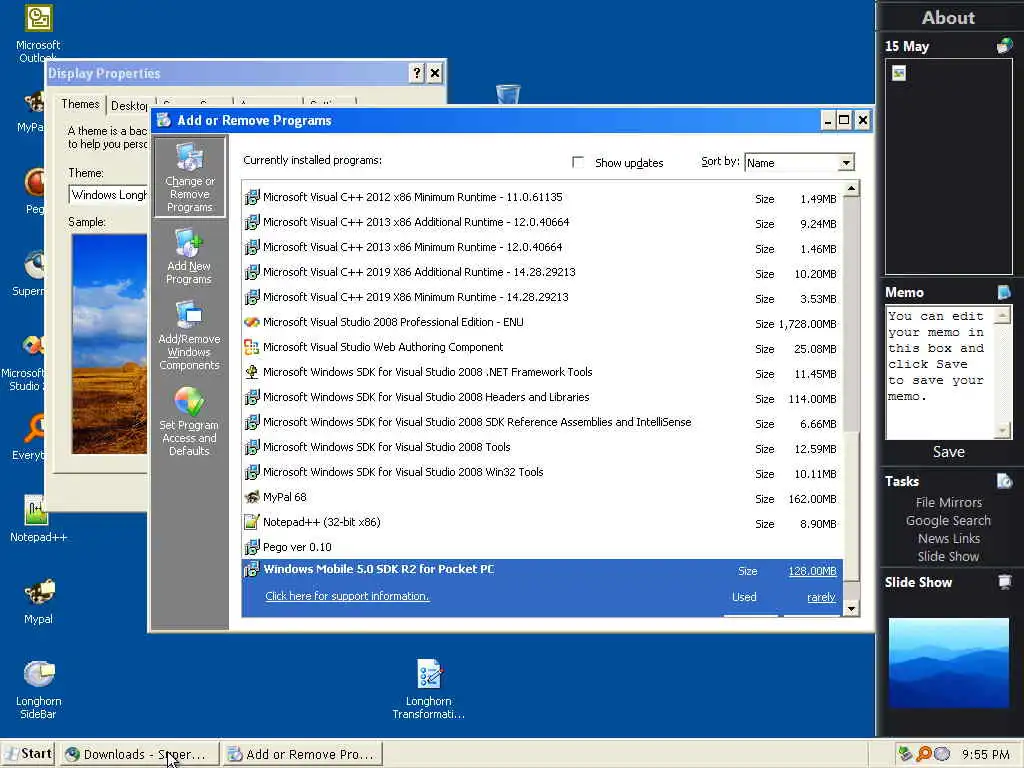
Task: Click Tasks panel header icon
Action: 1004,481
